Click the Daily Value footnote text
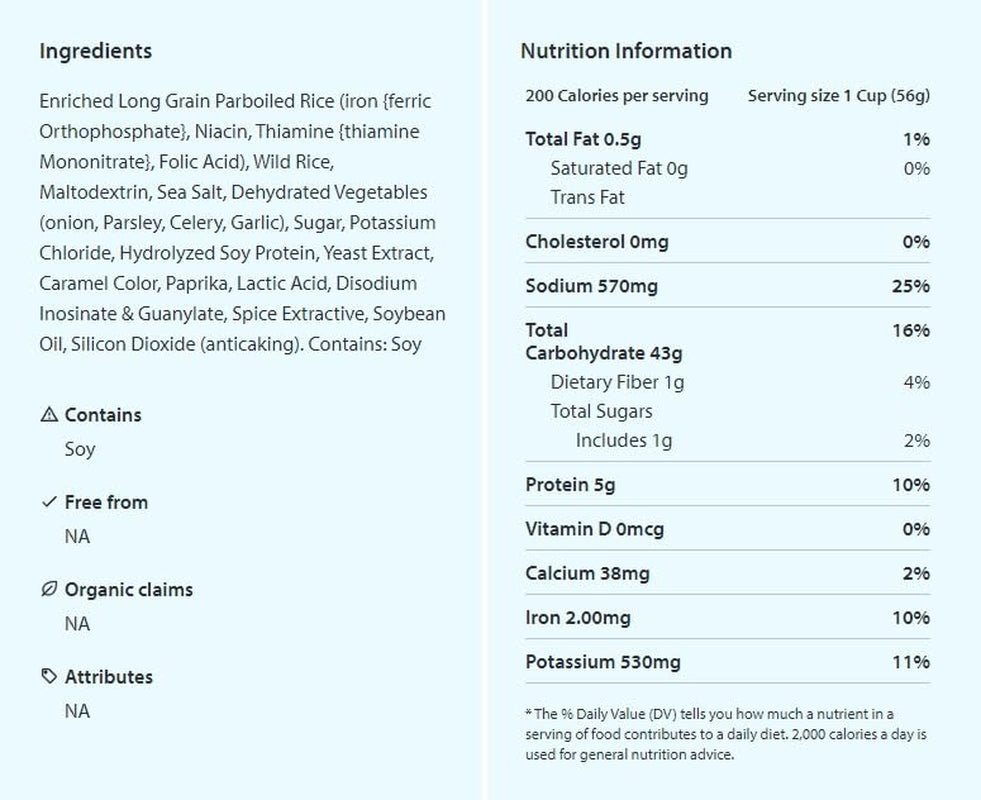Viewport: 981px width, 800px height. click(x=726, y=734)
